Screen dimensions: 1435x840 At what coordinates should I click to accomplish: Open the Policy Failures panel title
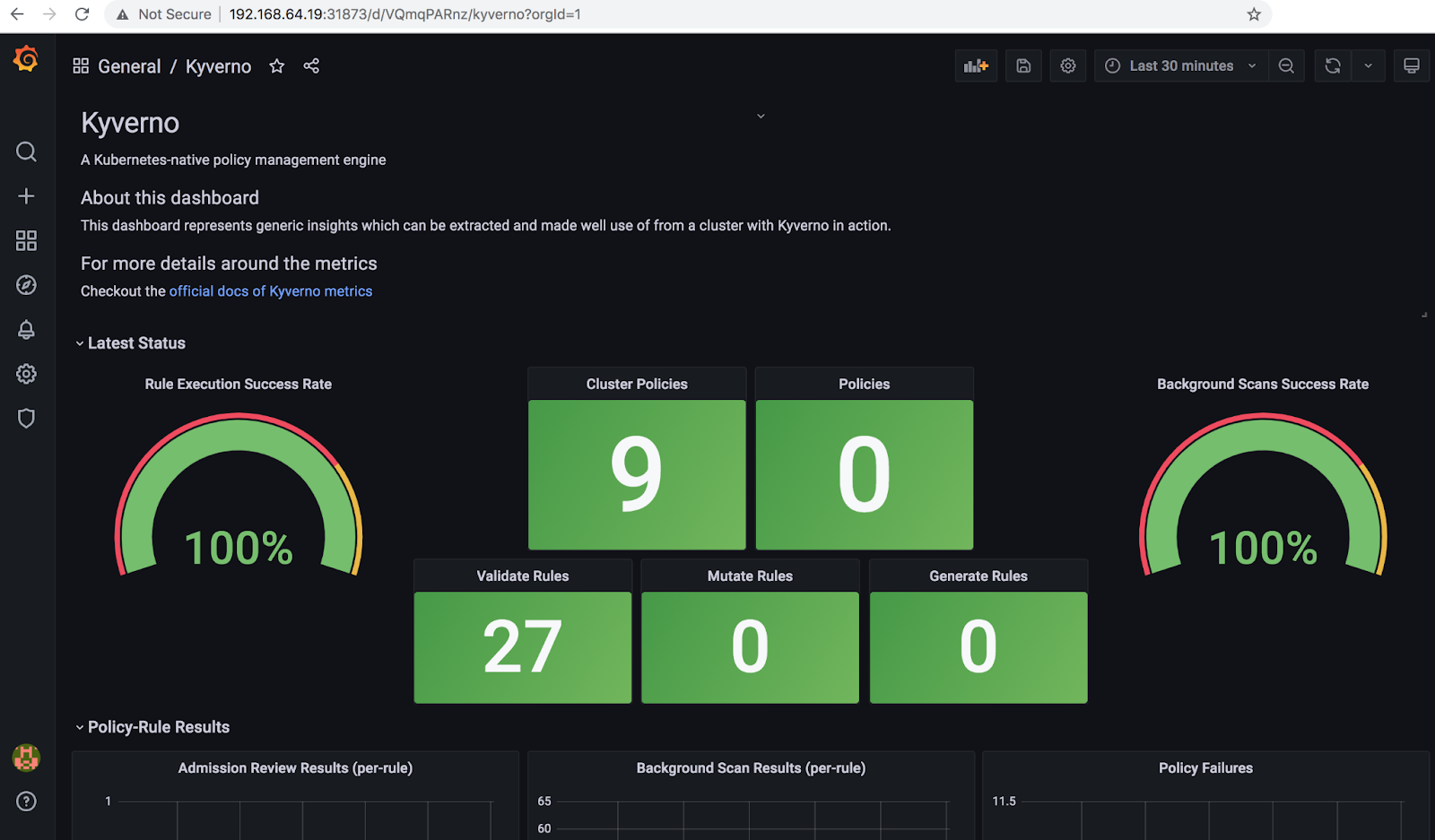[x=1205, y=767]
